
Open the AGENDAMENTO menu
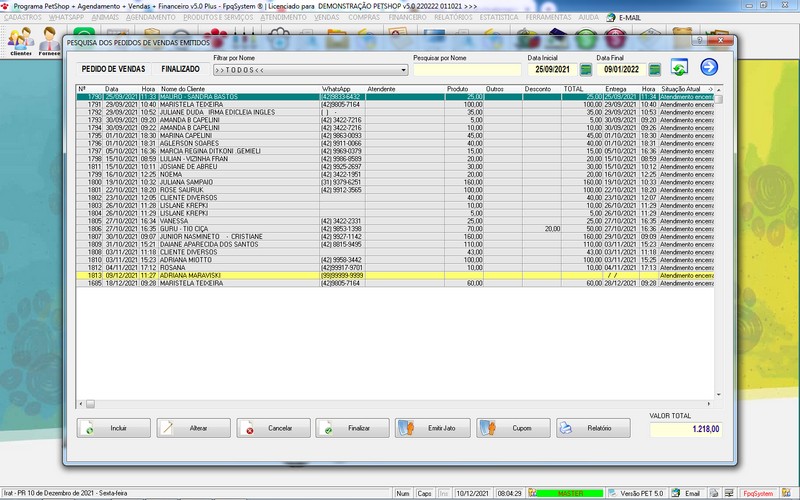pos(151,17)
